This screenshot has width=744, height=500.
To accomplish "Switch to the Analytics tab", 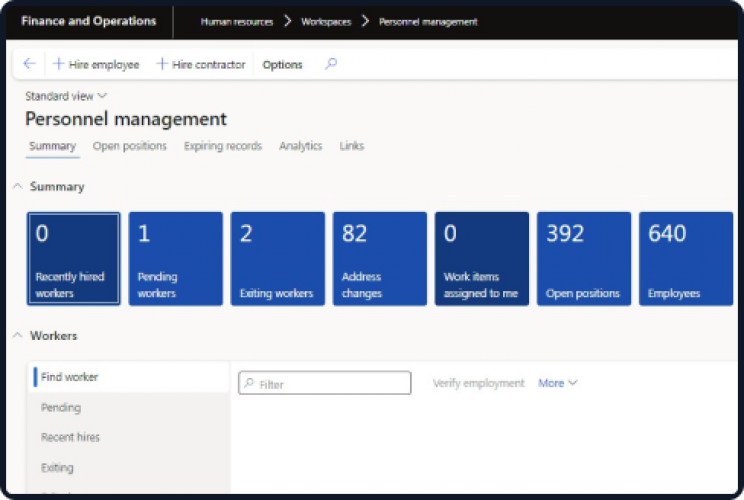I will click(300, 146).
